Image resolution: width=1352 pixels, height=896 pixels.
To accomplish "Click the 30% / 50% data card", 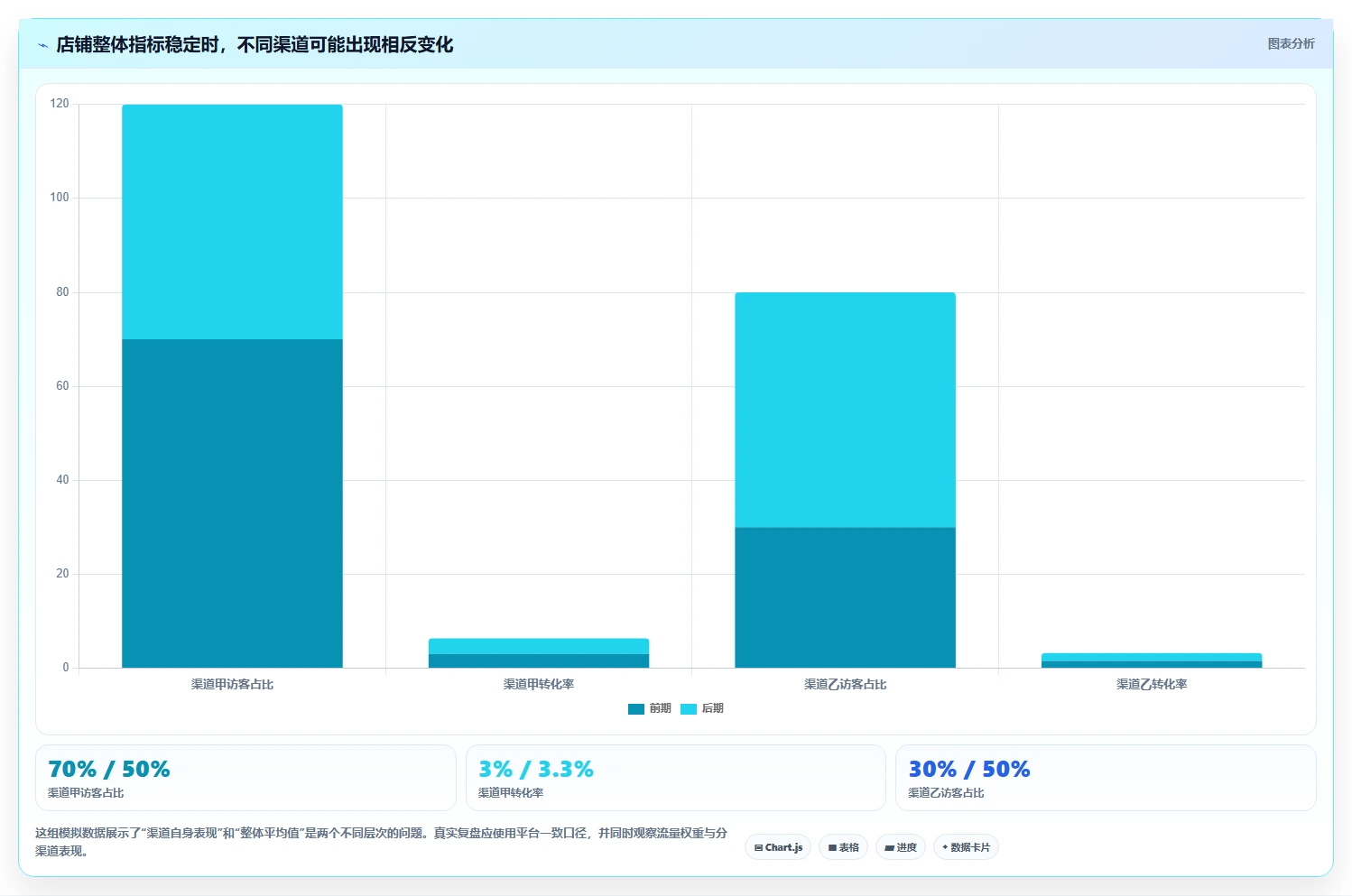I will 1106,778.
